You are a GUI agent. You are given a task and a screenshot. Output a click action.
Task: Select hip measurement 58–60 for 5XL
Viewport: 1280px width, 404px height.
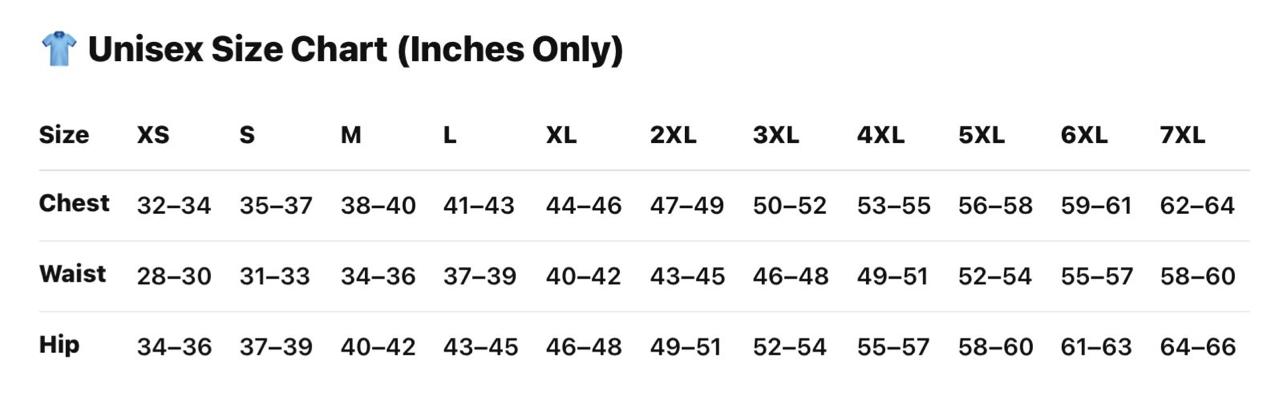click(x=995, y=347)
